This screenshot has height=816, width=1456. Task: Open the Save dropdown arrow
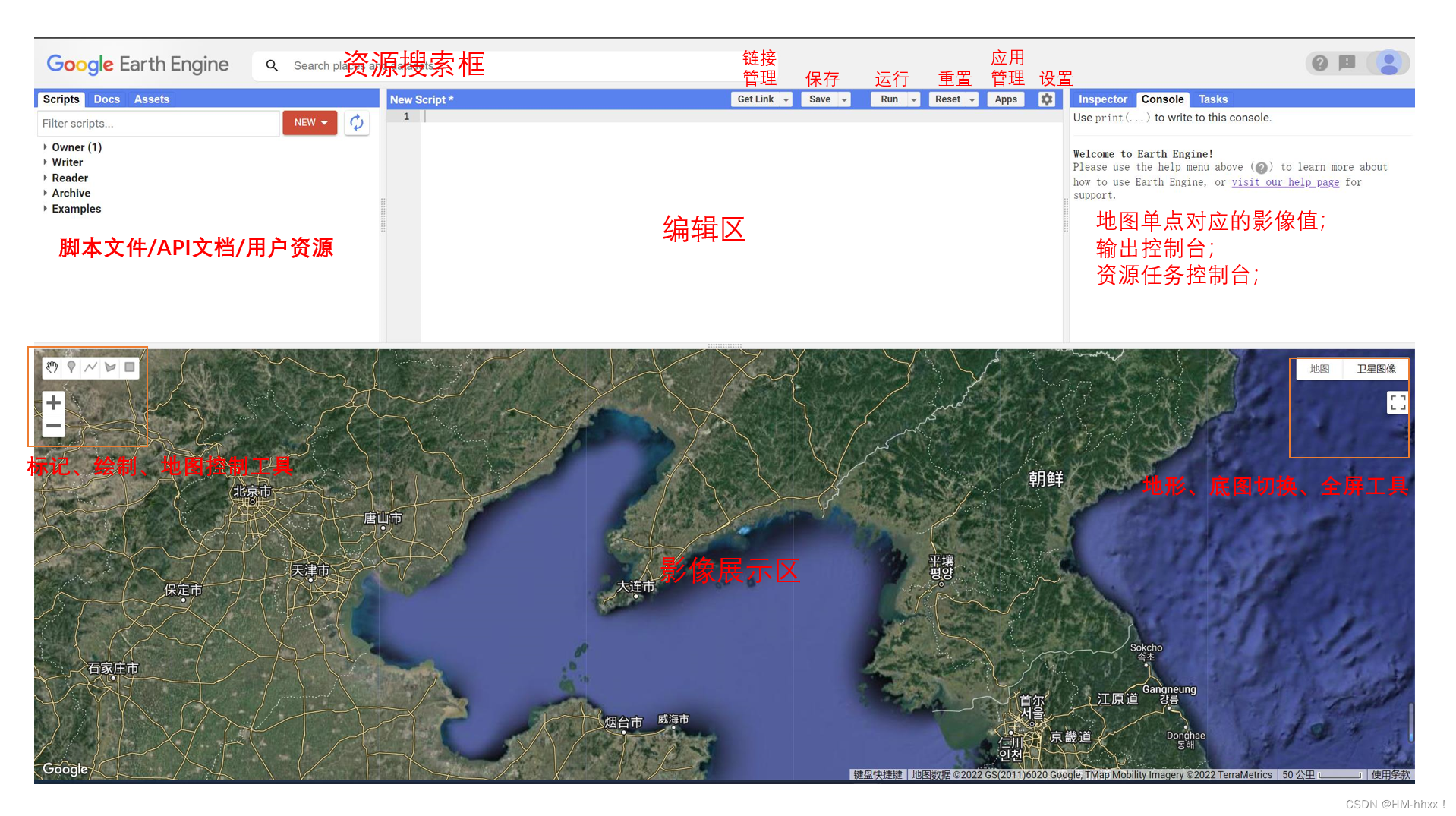click(x=844, y=99)
